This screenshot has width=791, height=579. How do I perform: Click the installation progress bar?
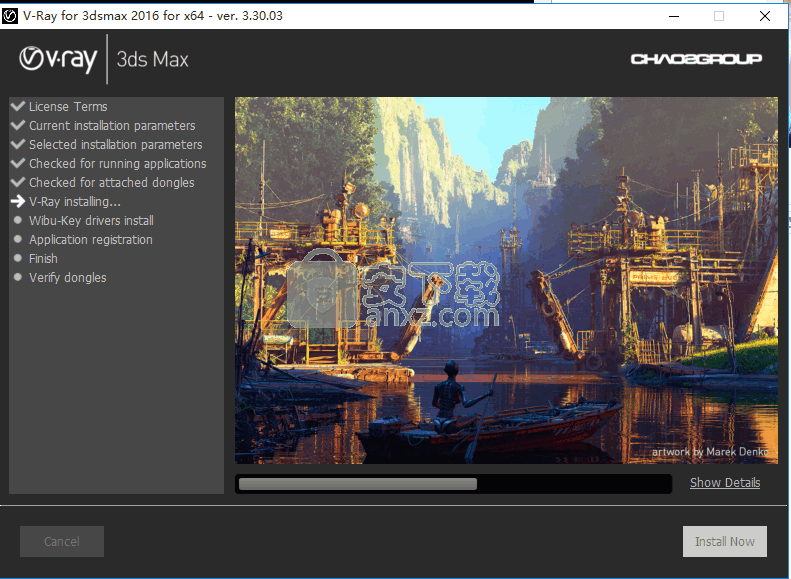pos(454,484)
